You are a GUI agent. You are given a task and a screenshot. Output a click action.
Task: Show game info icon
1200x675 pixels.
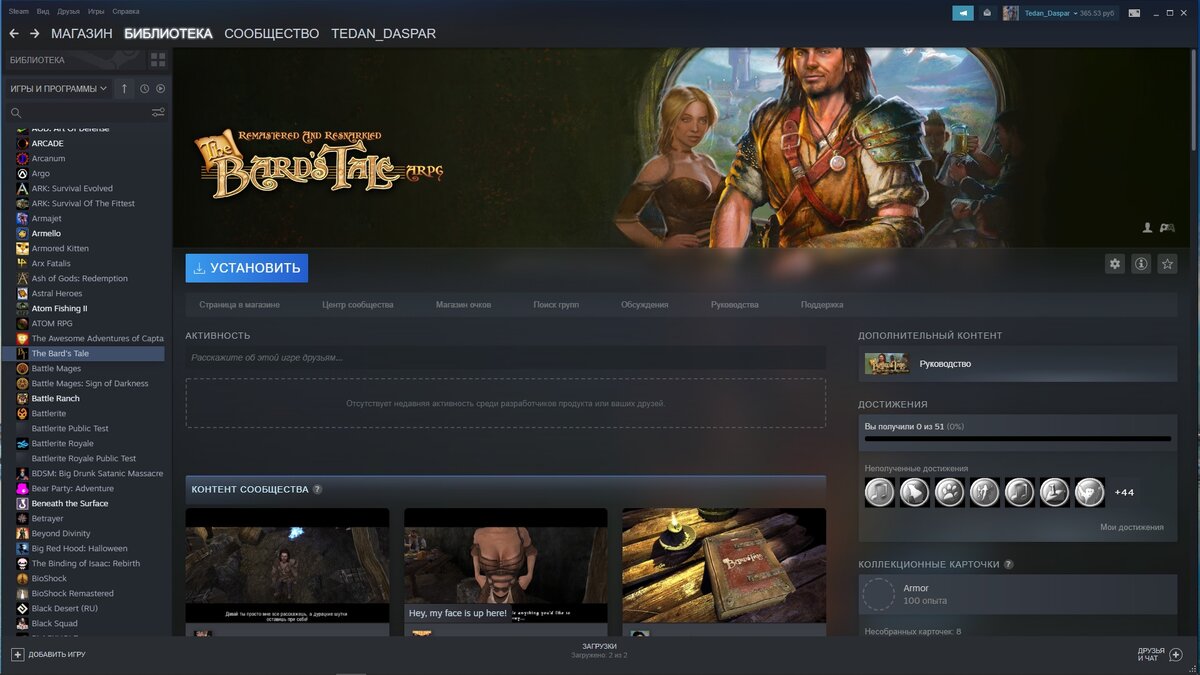tap(1141, 264)
